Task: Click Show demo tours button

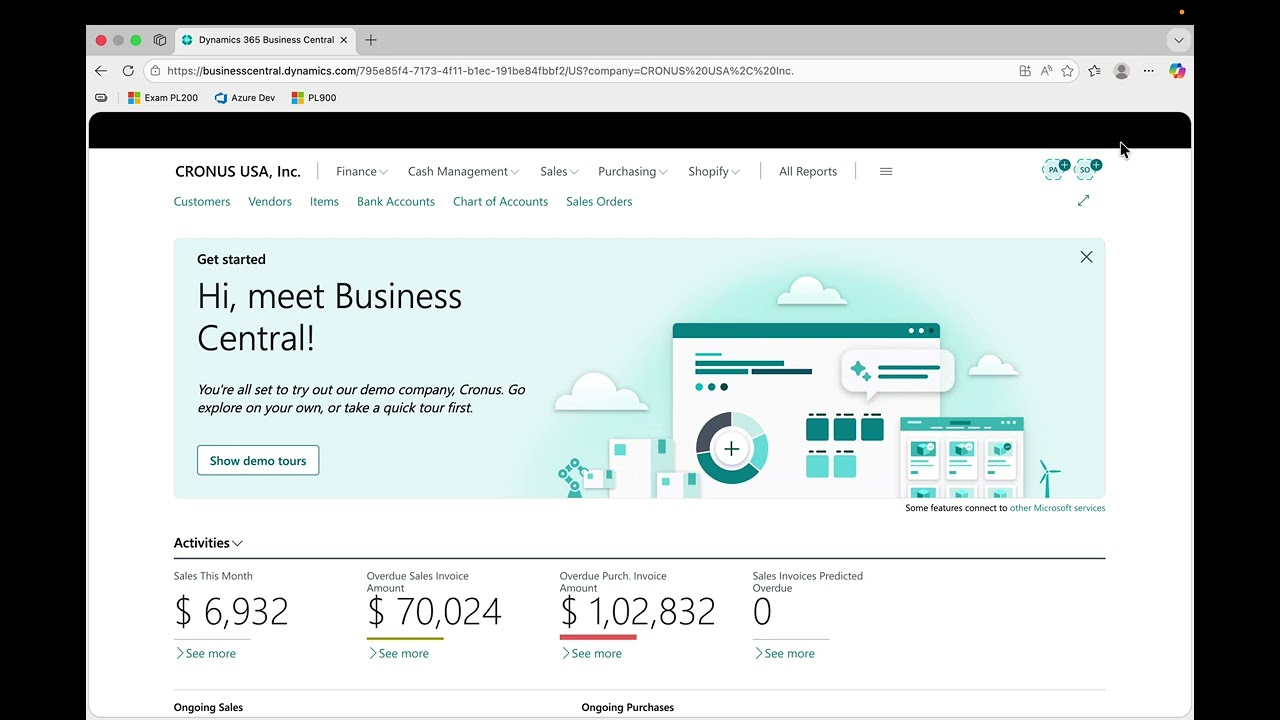Action: click(x=258, y=460)
